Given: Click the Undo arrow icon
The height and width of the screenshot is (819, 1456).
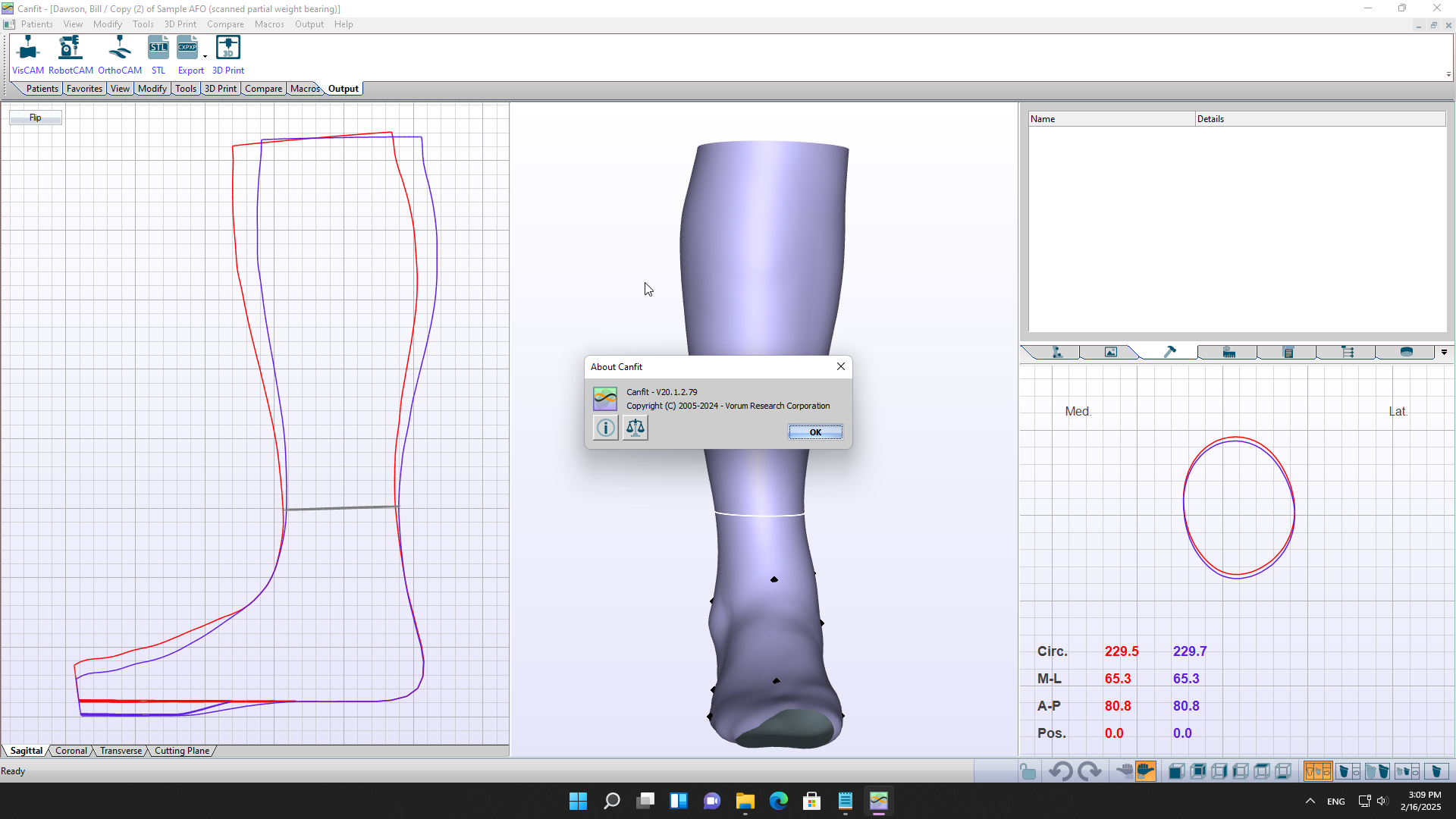Looking at the screenshot, I should pos(1060,772).
